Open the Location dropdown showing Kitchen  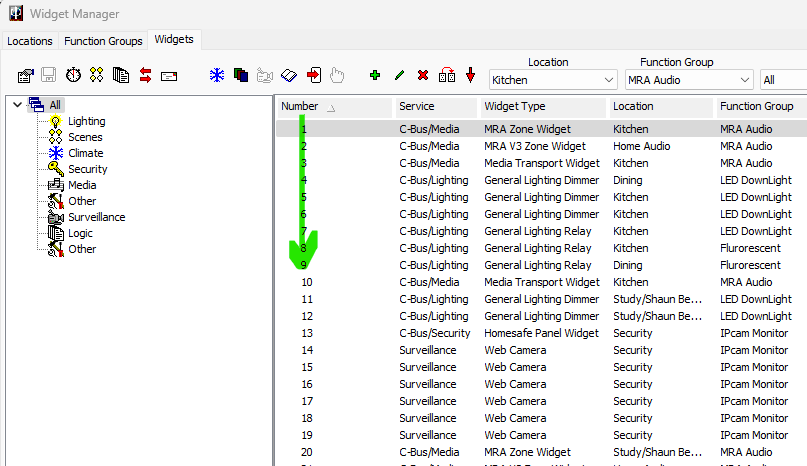(553, 80)
